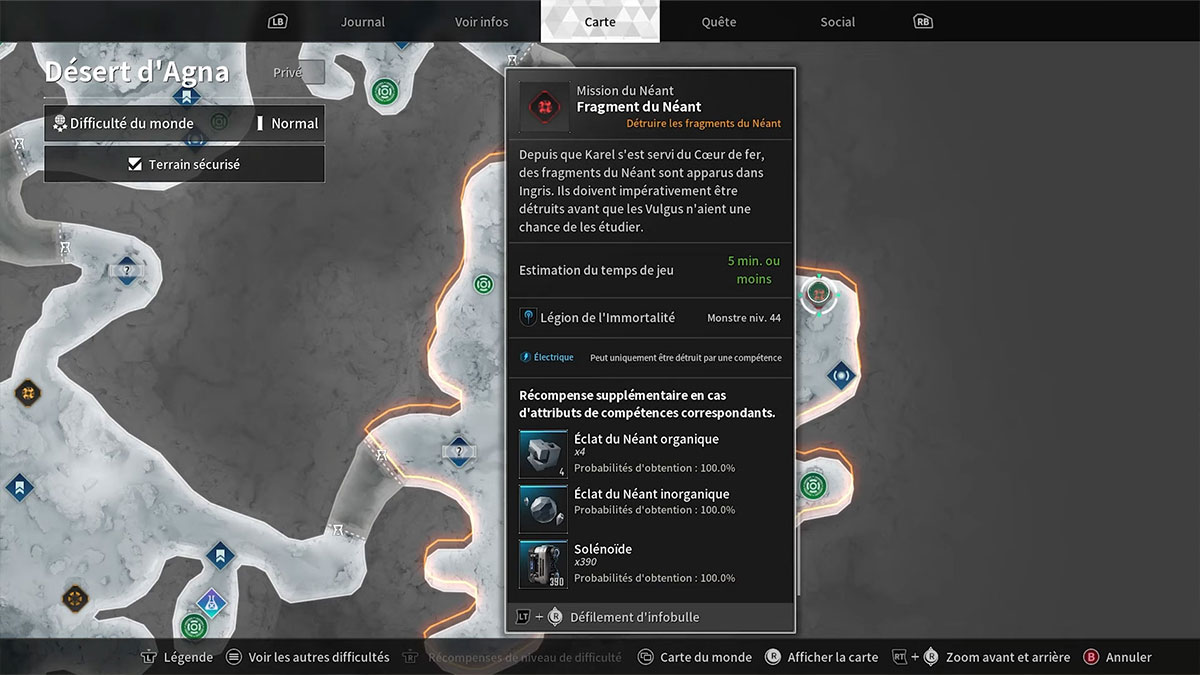The width and height of the screenshot is (1200, 675).
Task: Select the Voir infos tab
Action: click(481, 22)
